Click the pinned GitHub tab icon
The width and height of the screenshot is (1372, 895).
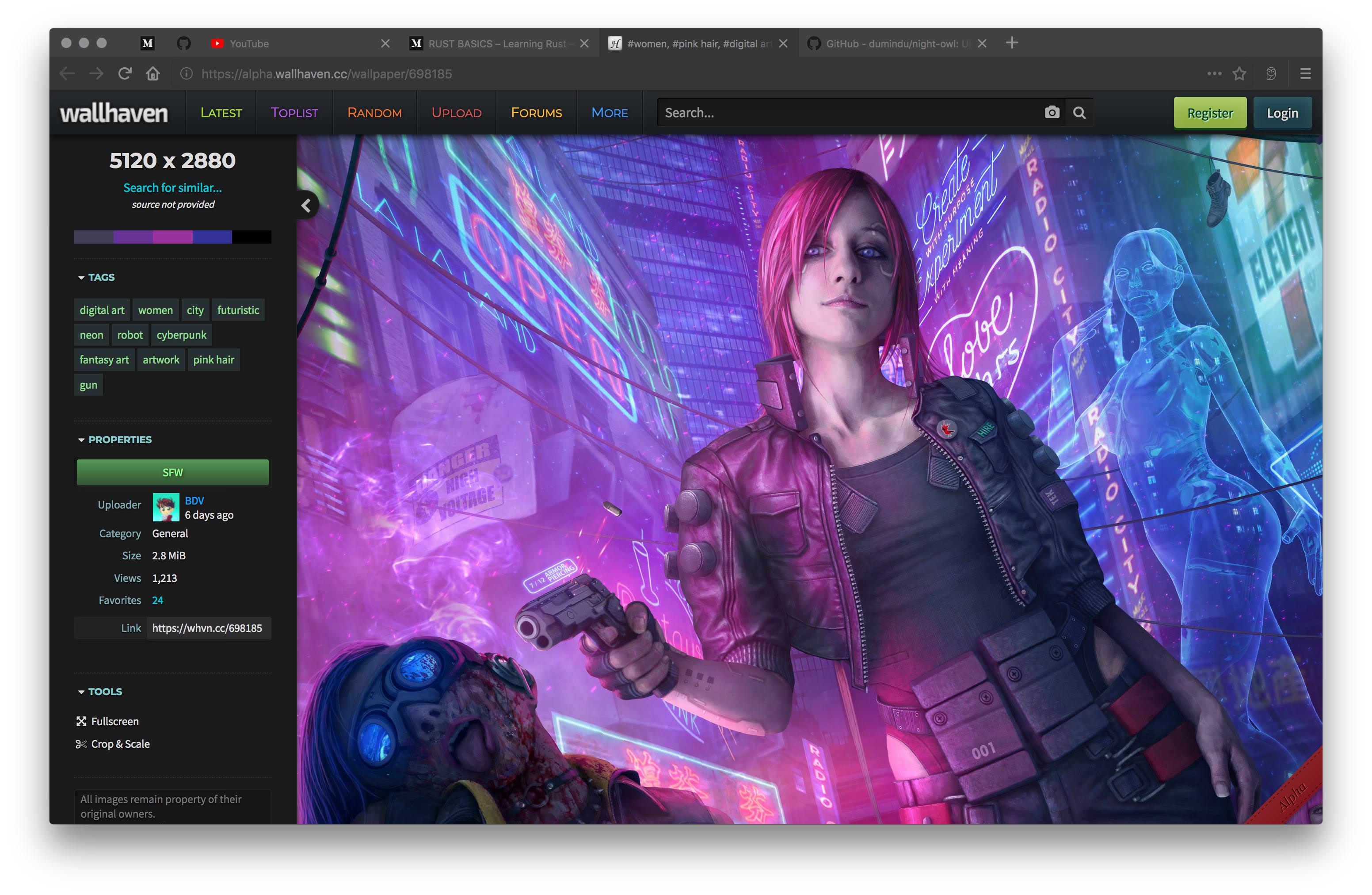[183, 43]
